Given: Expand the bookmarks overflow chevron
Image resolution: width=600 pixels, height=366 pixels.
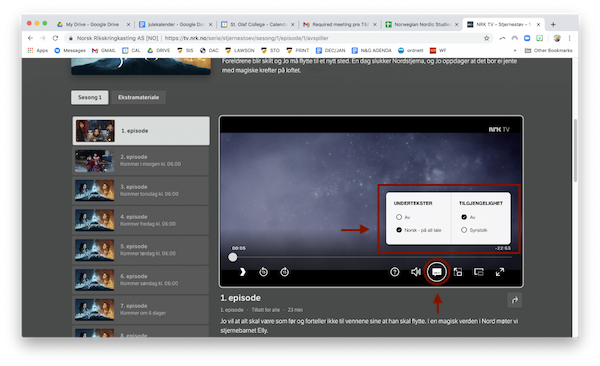Looking at the screenshot, I should (x=515, y=50).
